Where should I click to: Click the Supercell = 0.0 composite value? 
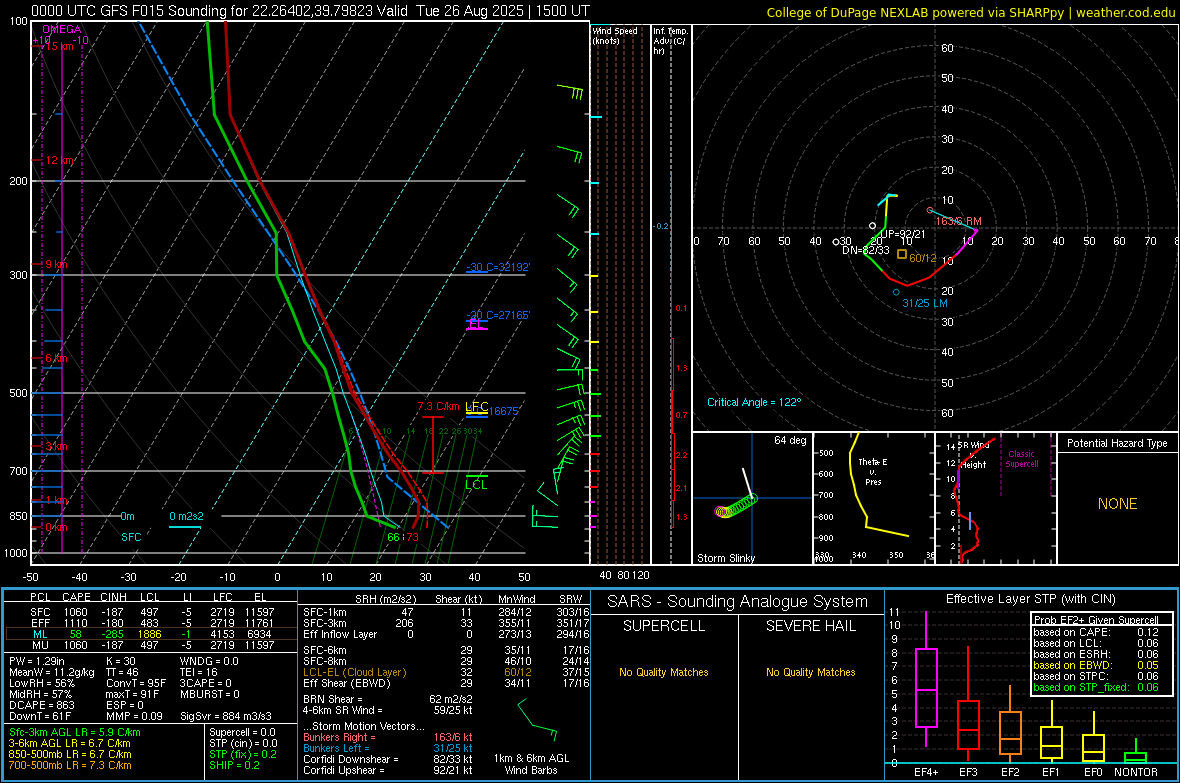pyautogui.click(x=242, y=732)
